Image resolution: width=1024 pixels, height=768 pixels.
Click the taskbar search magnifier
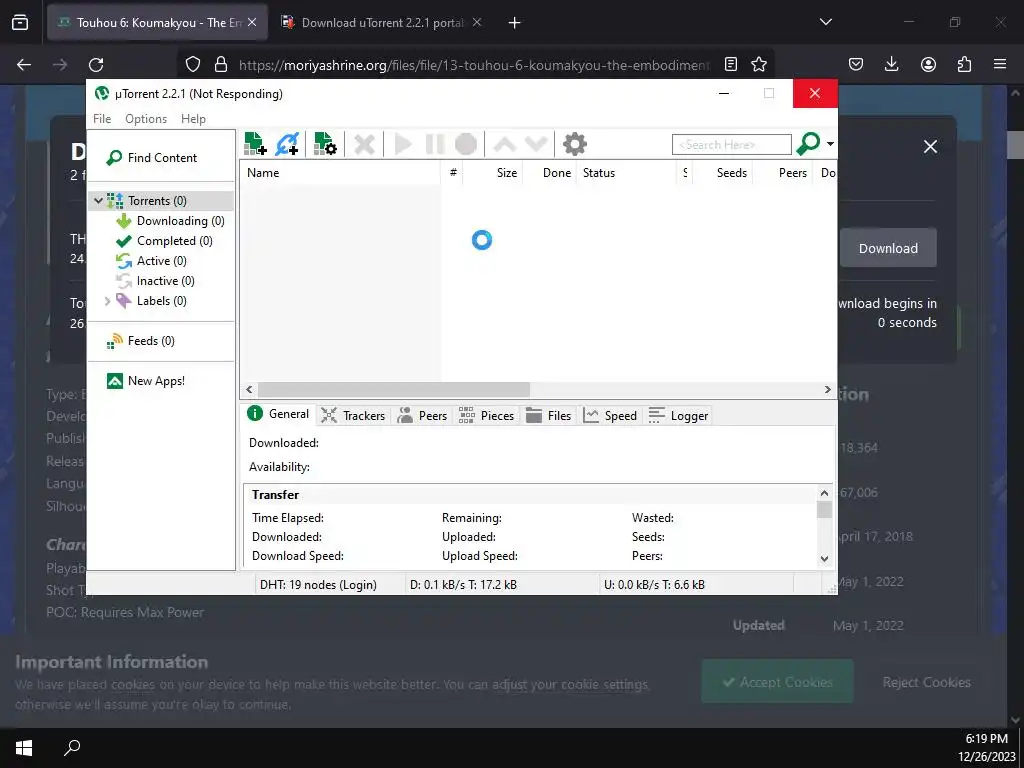72,748
